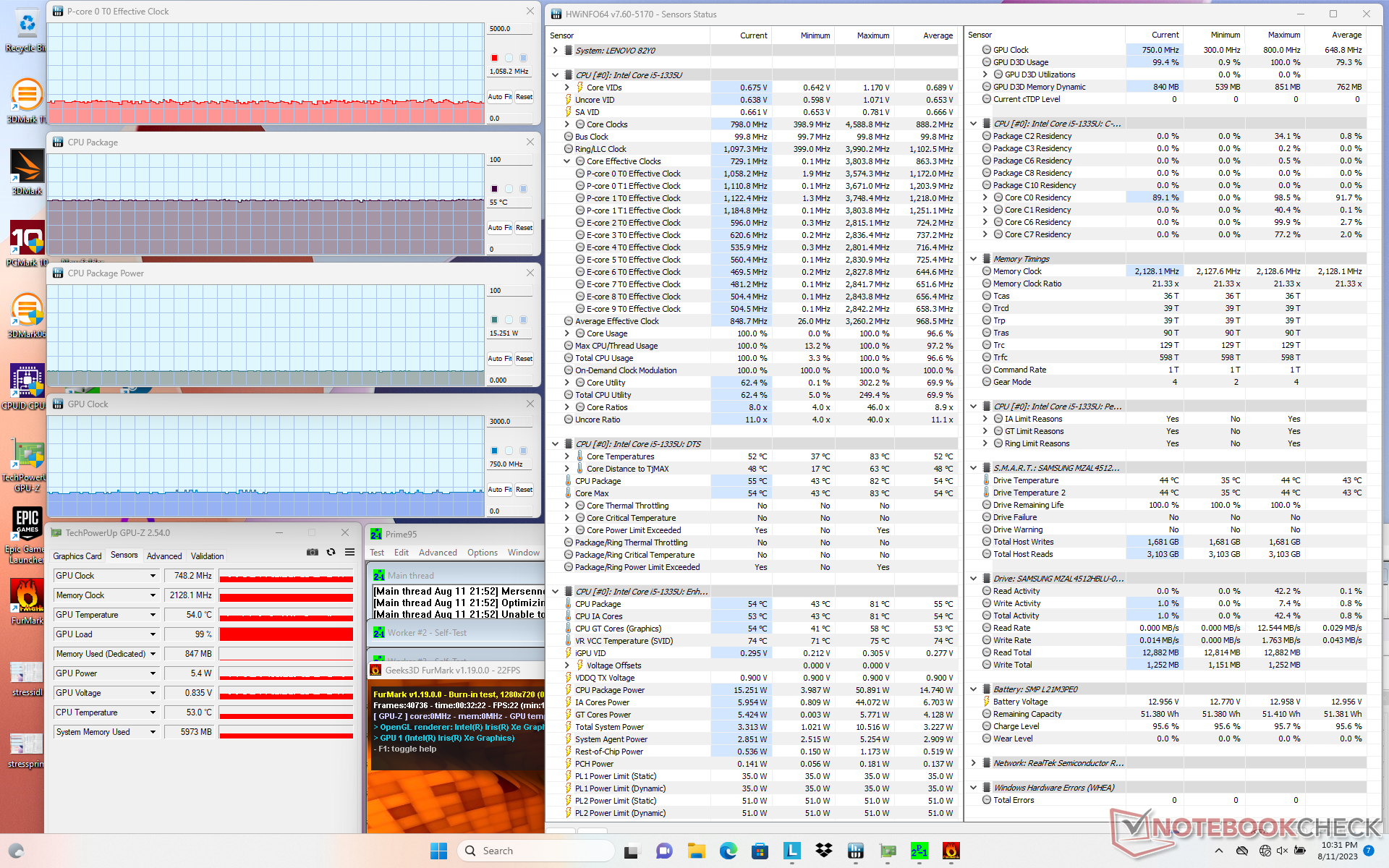Switch to Graphics Card tab in GPU-Z
Screen dimensions: 1389x868
pos(77,556)
